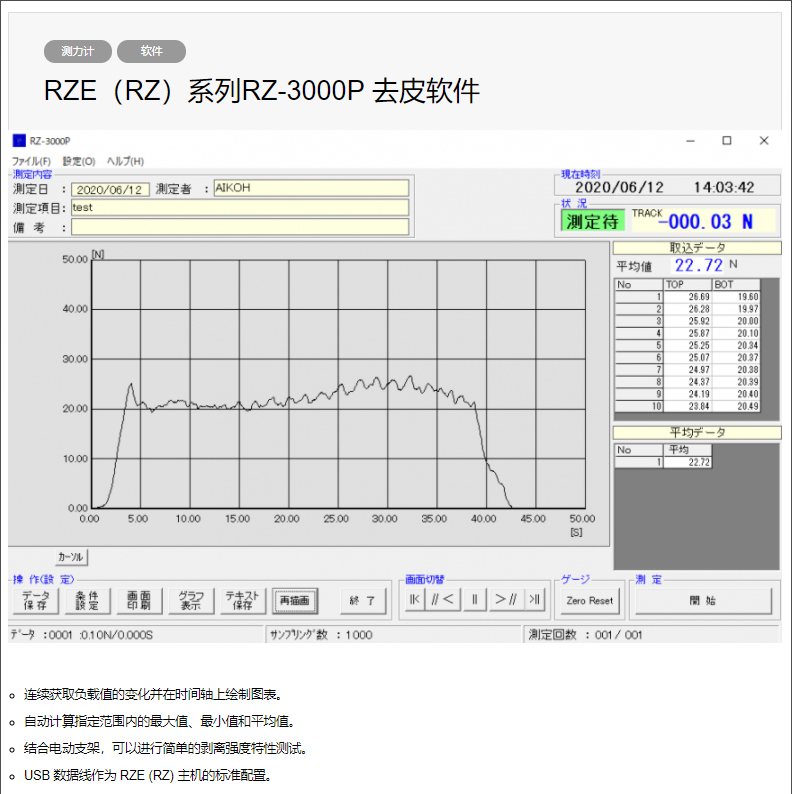Edit the 測定日 date field
This screenshot has width=792, height=794.
(x=110, y=189)
